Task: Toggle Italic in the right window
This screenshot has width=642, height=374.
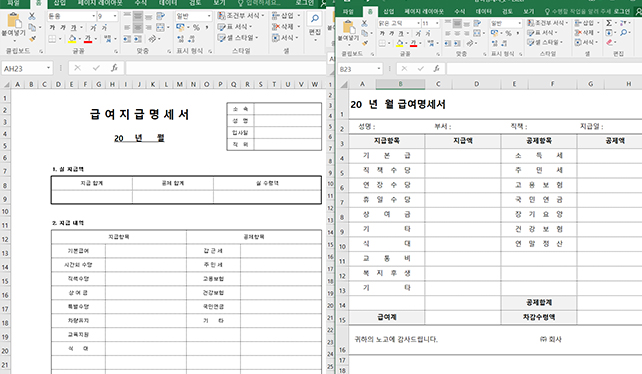Action: pyautogui.click(x=392, y=33)
